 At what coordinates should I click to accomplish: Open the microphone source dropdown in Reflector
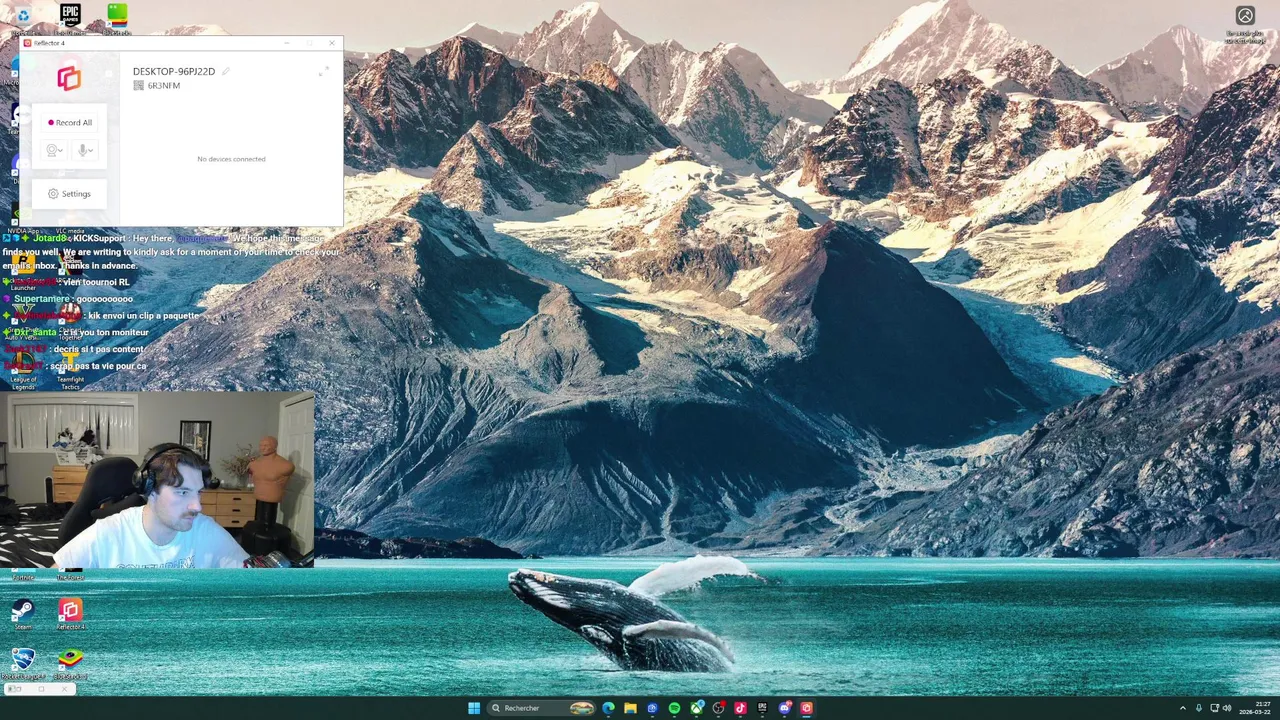[85, 150]
